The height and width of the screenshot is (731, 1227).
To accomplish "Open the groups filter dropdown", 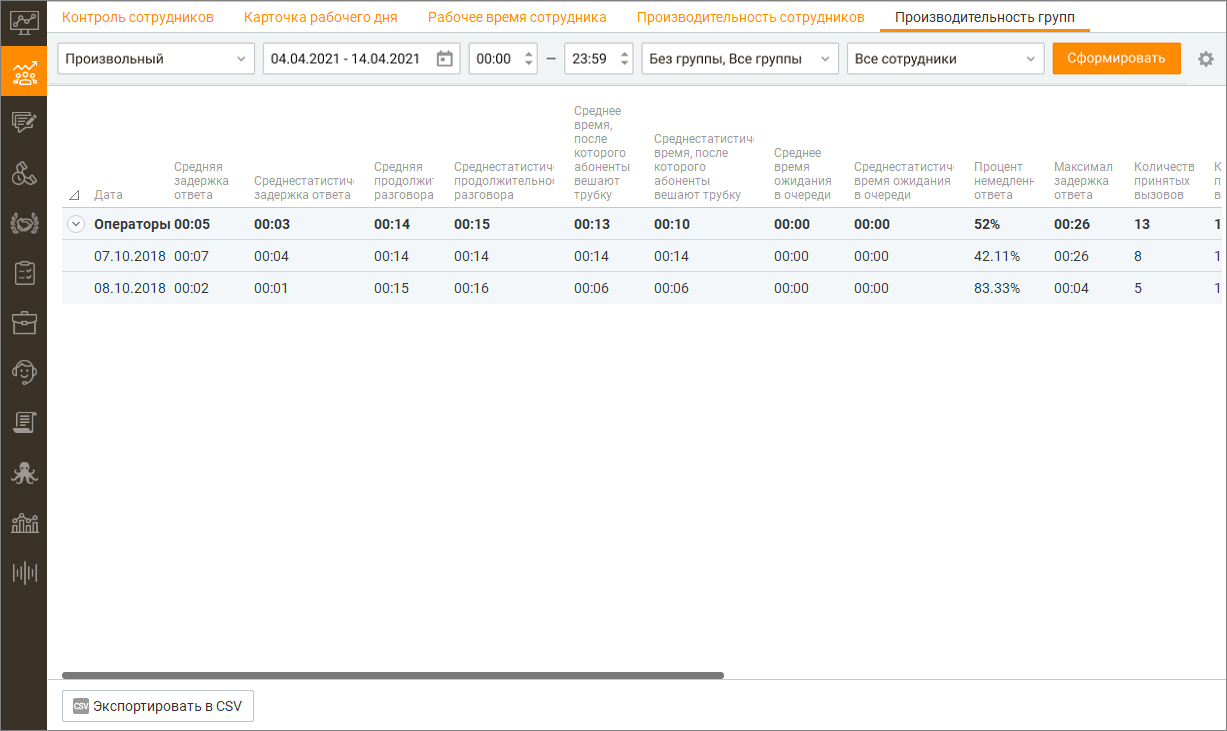I will click(740, 59).
